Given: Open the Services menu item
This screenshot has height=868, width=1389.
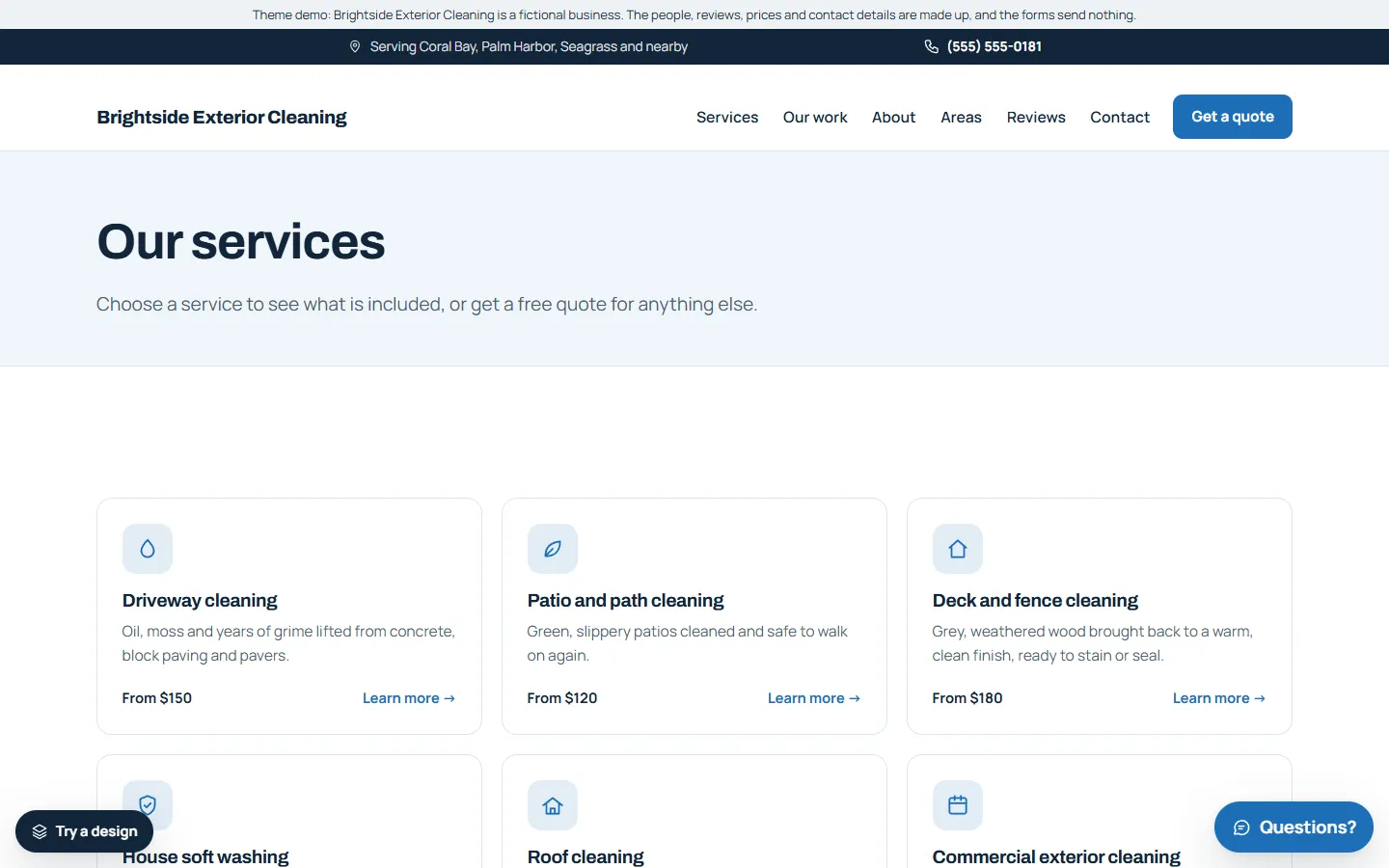Looking at the screenshot, I should [x=727, y=117].
